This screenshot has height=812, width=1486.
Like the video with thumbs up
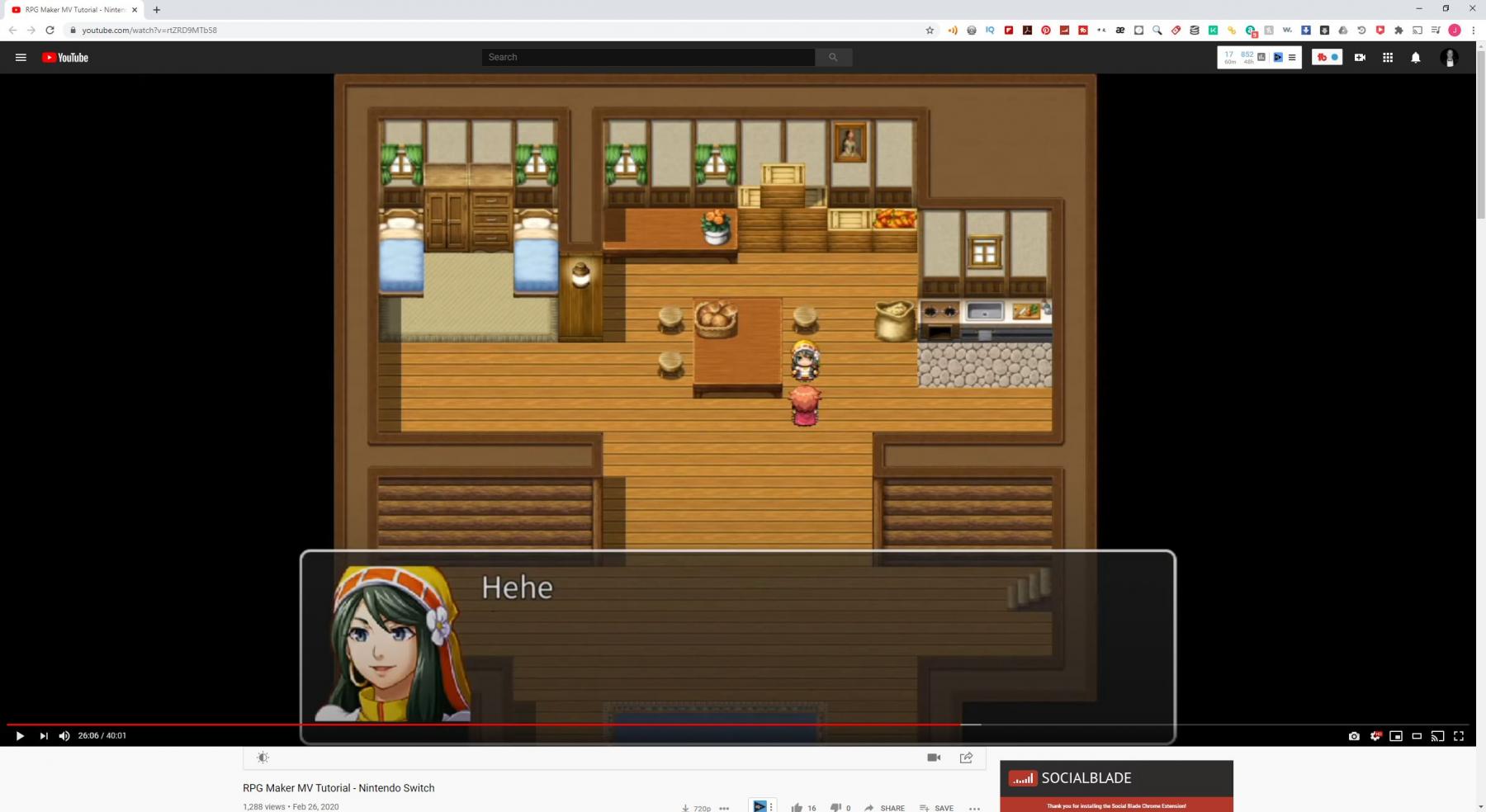(797, 808)
